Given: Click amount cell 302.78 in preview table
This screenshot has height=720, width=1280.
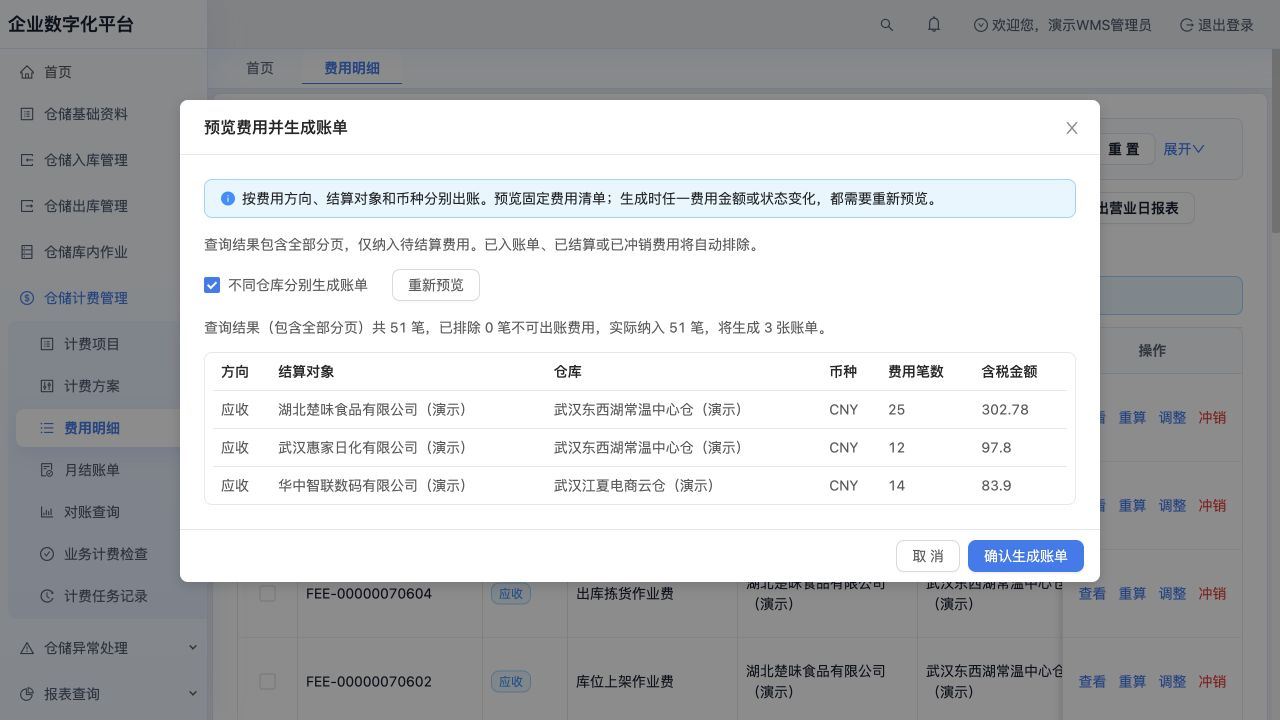Looking at the screenshot, I should click(1005, 409).
